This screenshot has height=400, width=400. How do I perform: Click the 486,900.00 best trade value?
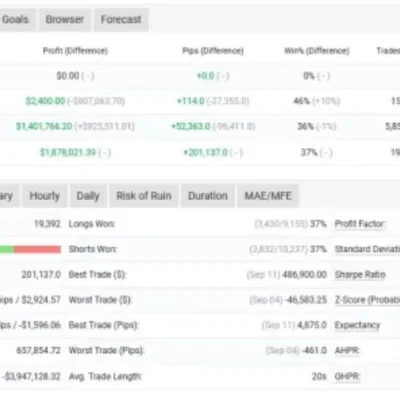(x=304, y=275)
